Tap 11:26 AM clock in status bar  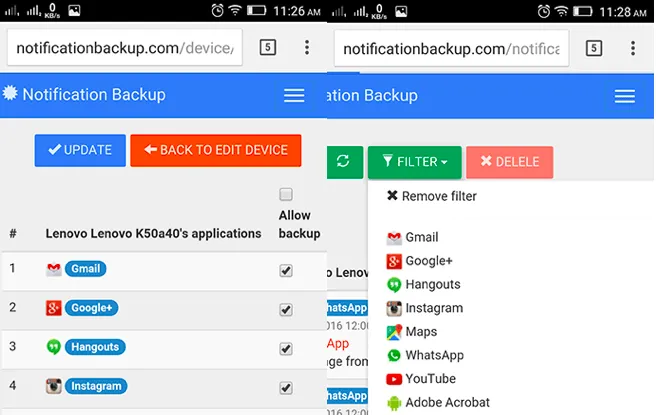click(x=297, y=11)
